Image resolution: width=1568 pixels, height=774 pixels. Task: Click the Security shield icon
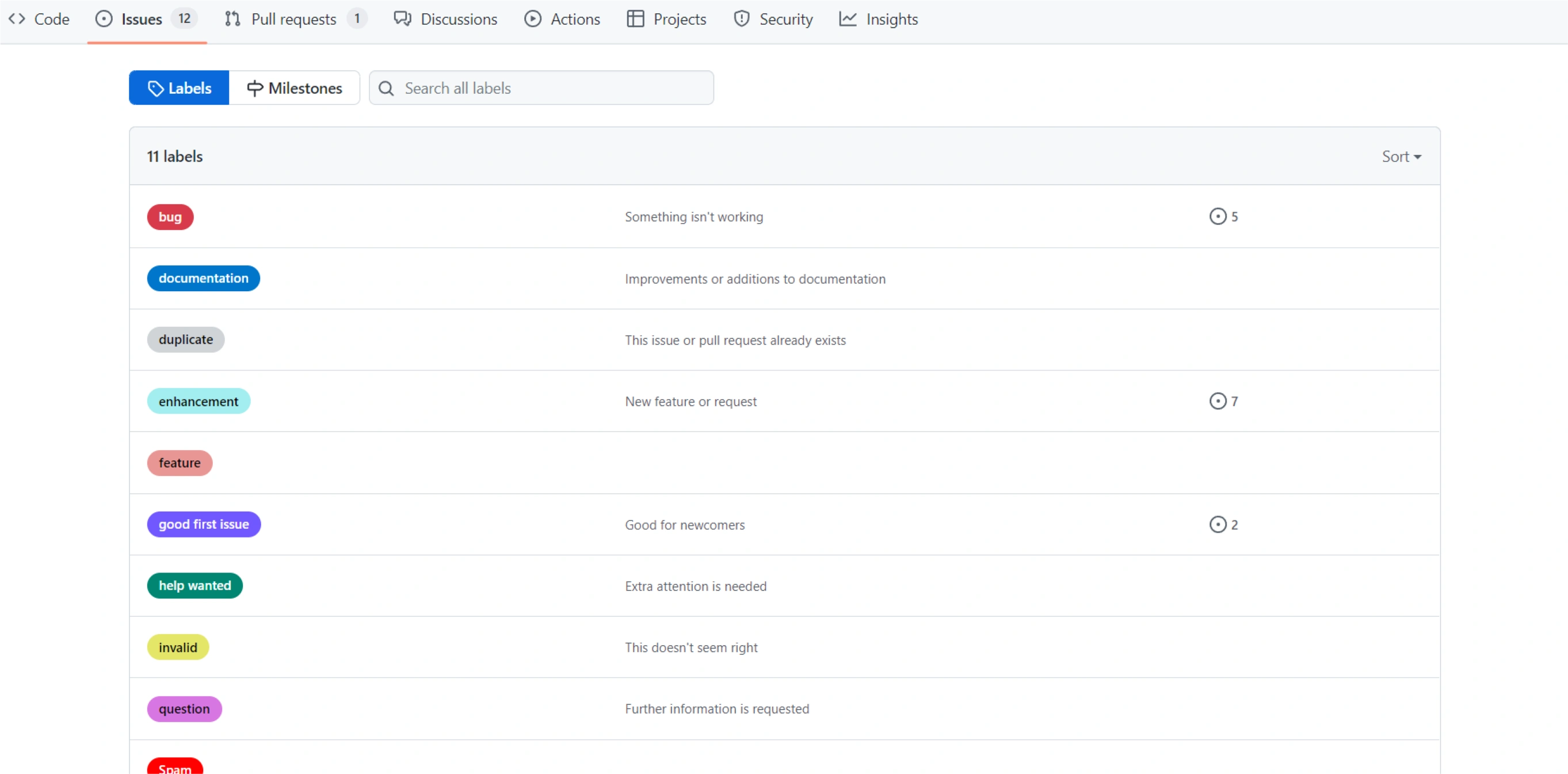(x=741, y=19)
